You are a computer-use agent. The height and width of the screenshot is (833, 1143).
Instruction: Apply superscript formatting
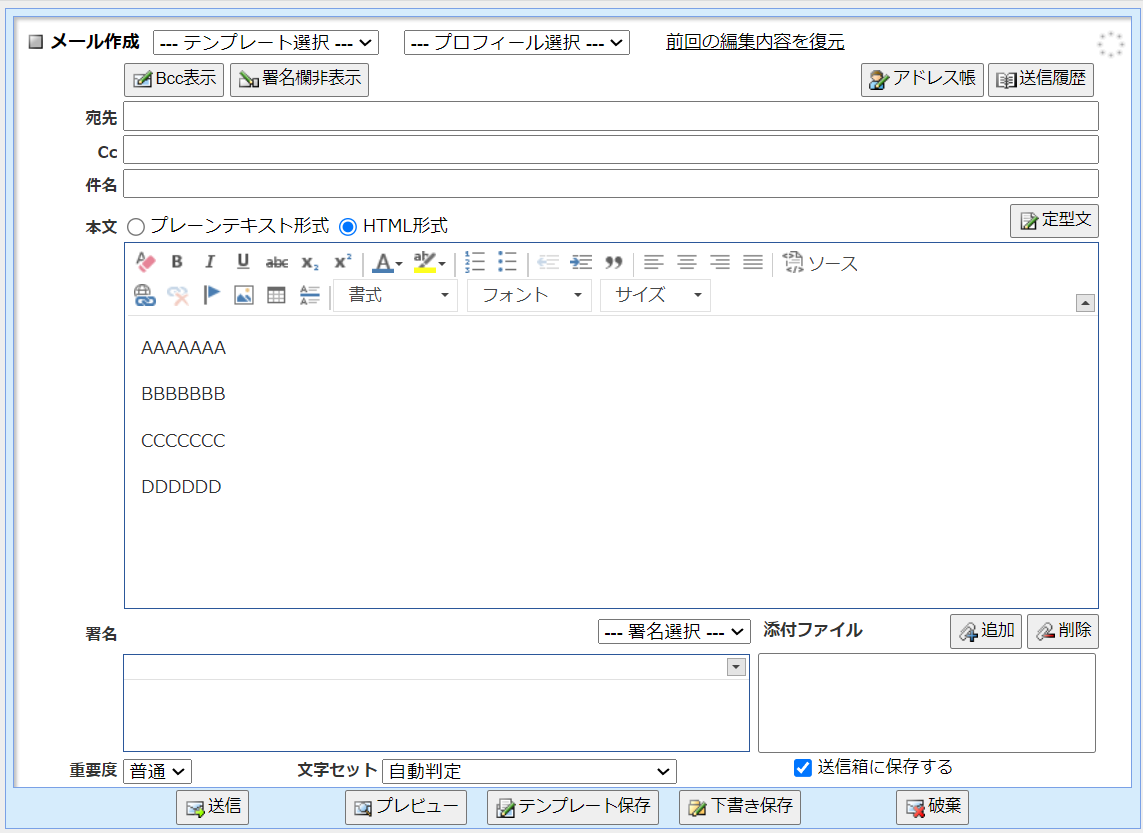(343, 262)
